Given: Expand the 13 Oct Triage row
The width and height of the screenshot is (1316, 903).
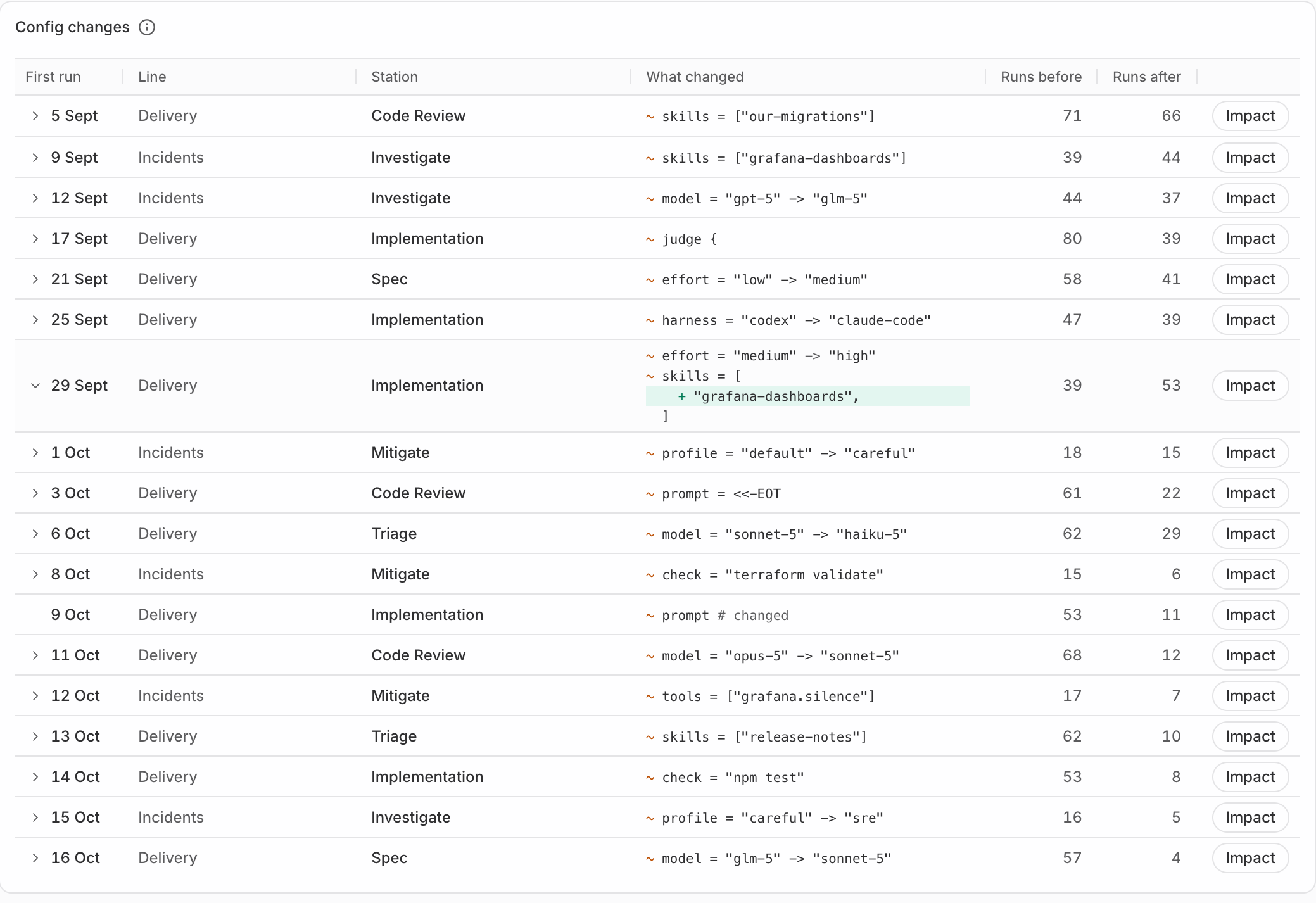Looking at the screenshot, I should pos(35,736).
